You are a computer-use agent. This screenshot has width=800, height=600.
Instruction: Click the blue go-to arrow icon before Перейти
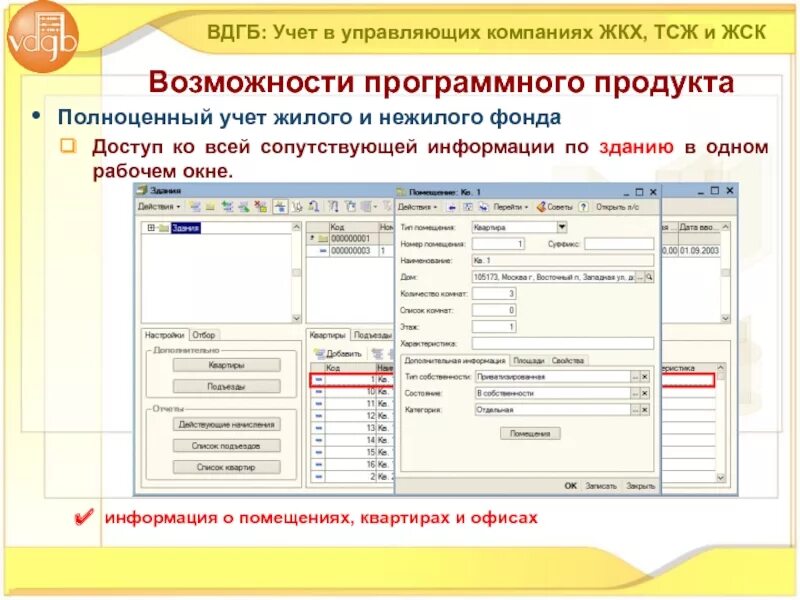click(483, 207)
